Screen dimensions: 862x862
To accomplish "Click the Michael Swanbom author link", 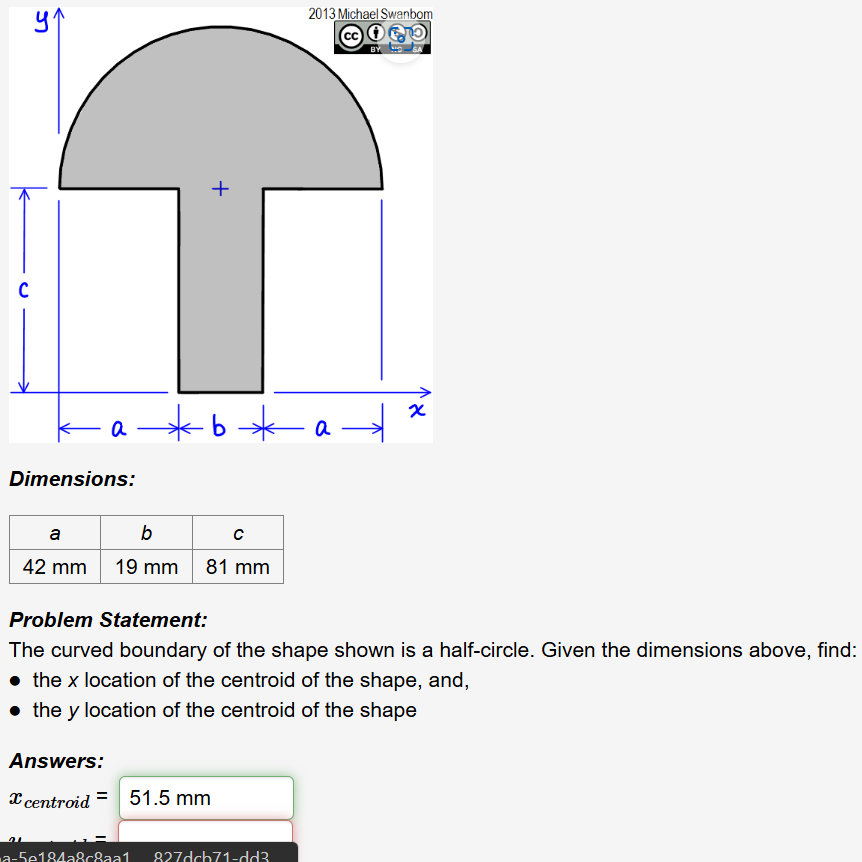I will [383, 14].
